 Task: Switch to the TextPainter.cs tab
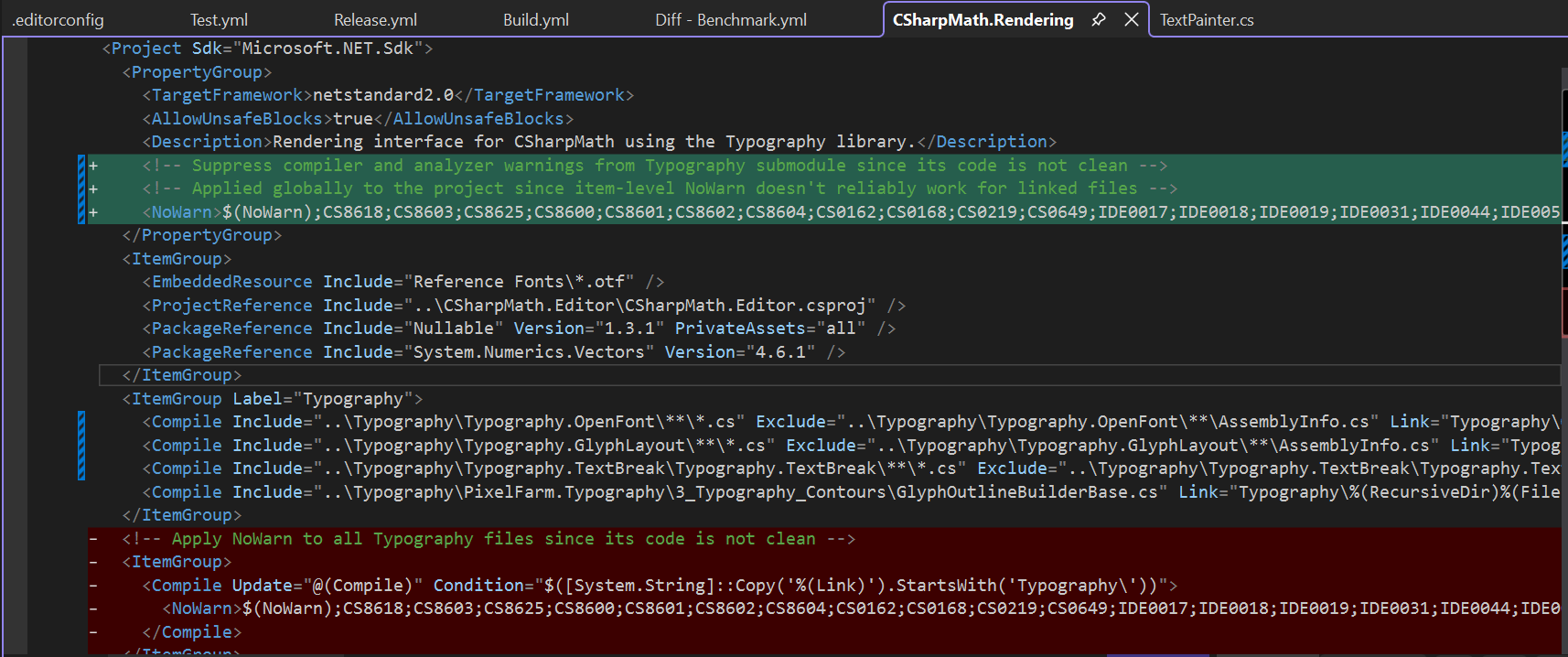click(1207, 20)
